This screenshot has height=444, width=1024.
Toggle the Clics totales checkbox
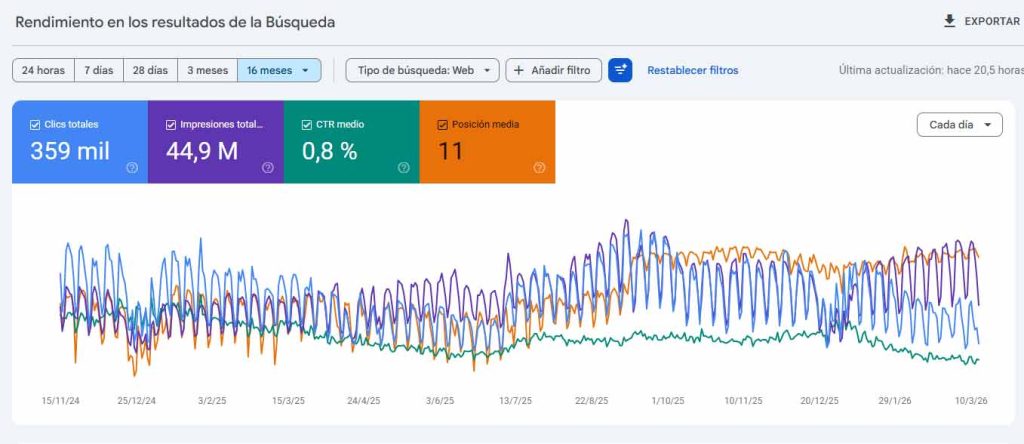pos(34,125)
